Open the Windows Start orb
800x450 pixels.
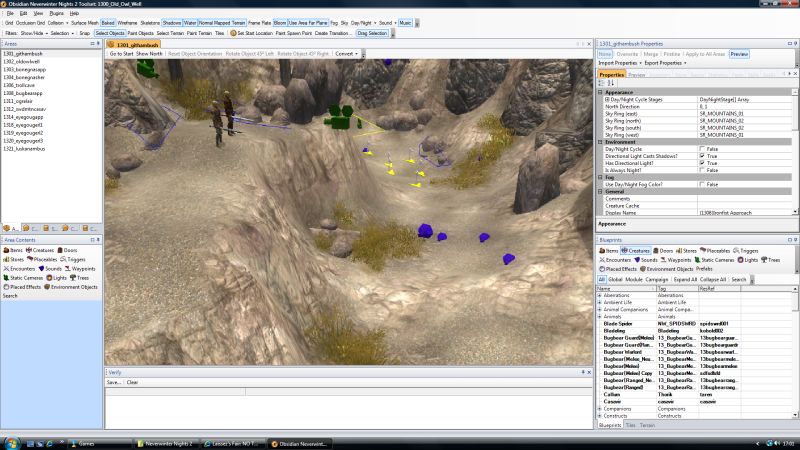coord(11,443)
